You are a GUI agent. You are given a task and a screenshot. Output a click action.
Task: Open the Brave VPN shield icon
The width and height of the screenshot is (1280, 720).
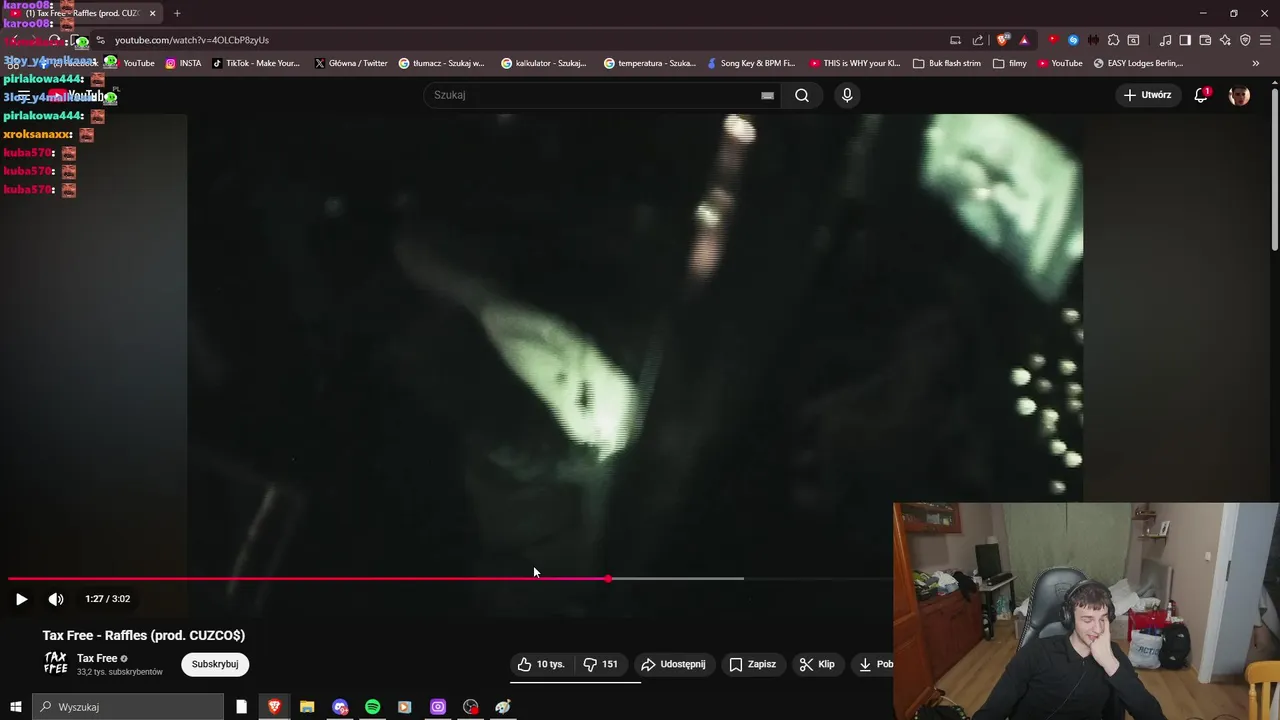(1245, 40)
